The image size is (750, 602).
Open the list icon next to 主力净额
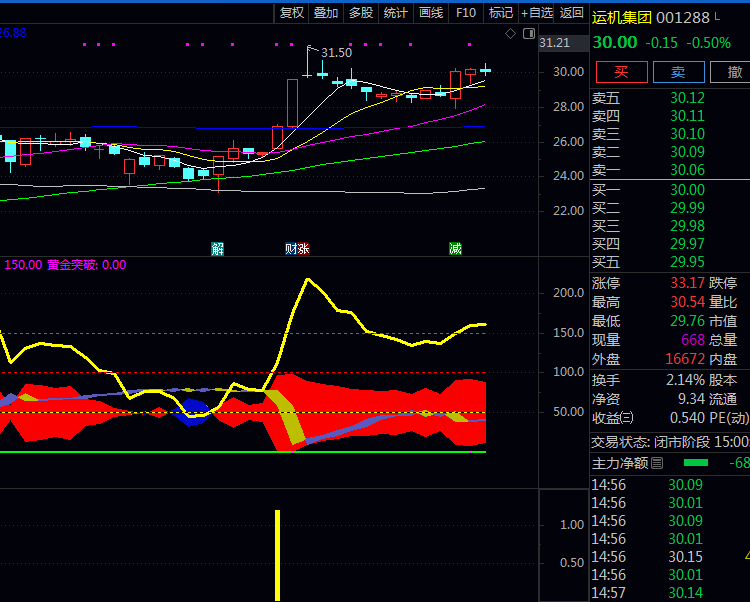657,463
